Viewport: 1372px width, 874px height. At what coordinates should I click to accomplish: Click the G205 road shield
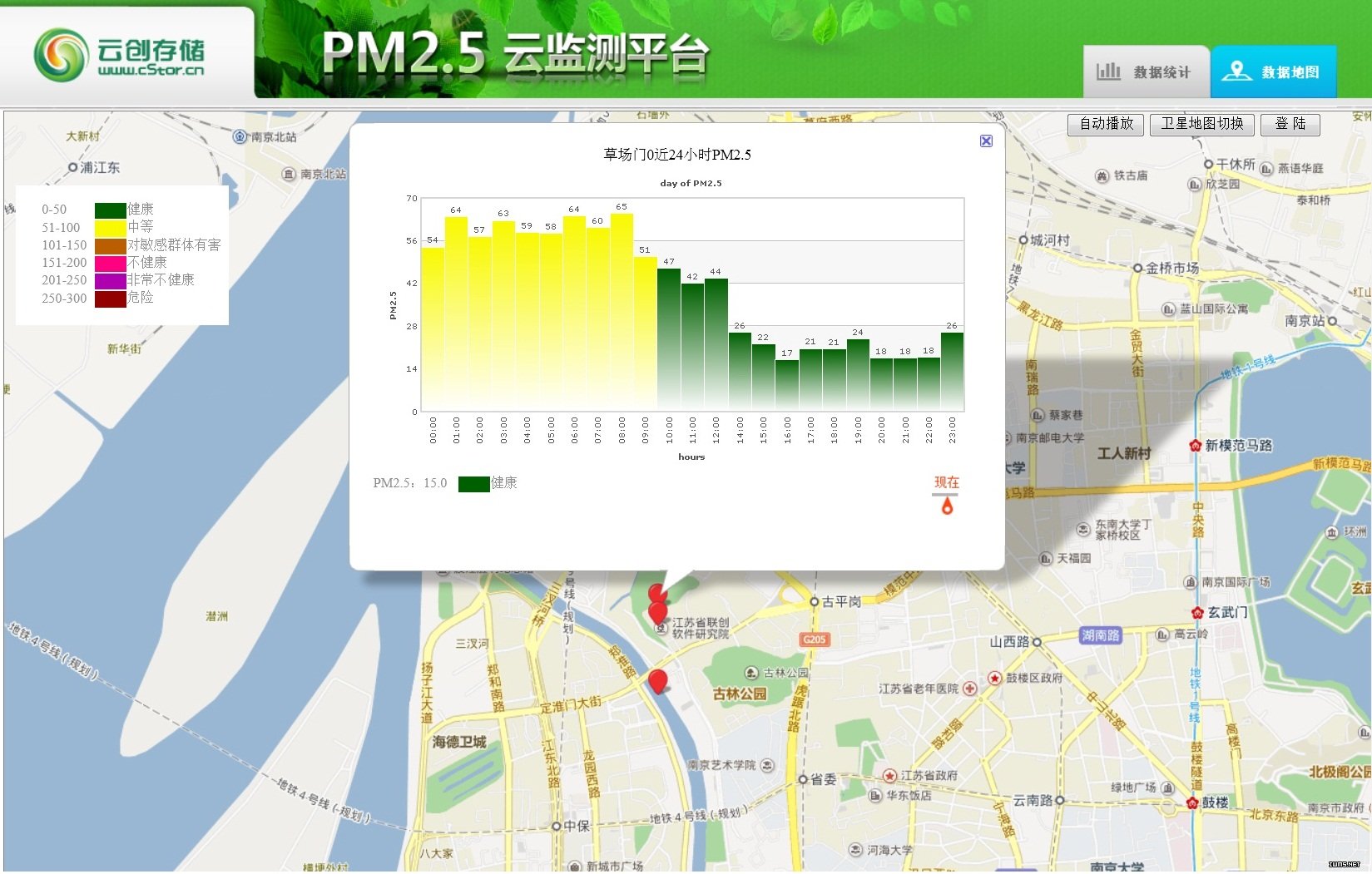[x=815, y=639]
